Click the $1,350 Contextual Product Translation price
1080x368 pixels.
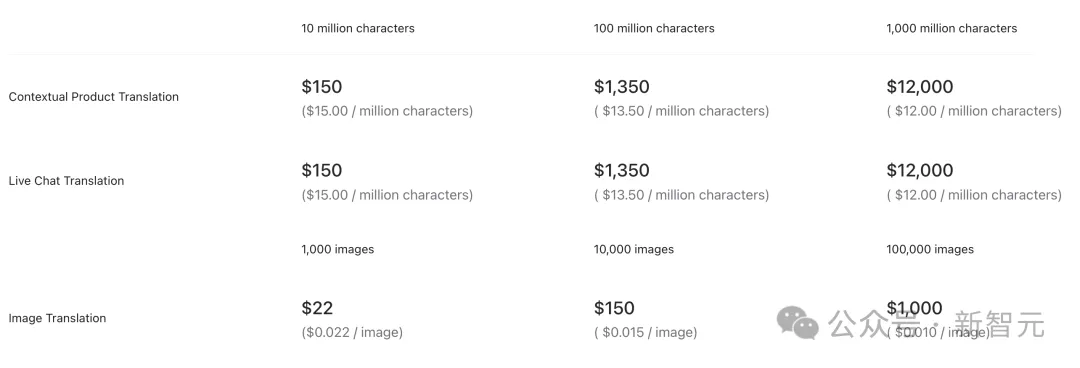tap(622, 87)
